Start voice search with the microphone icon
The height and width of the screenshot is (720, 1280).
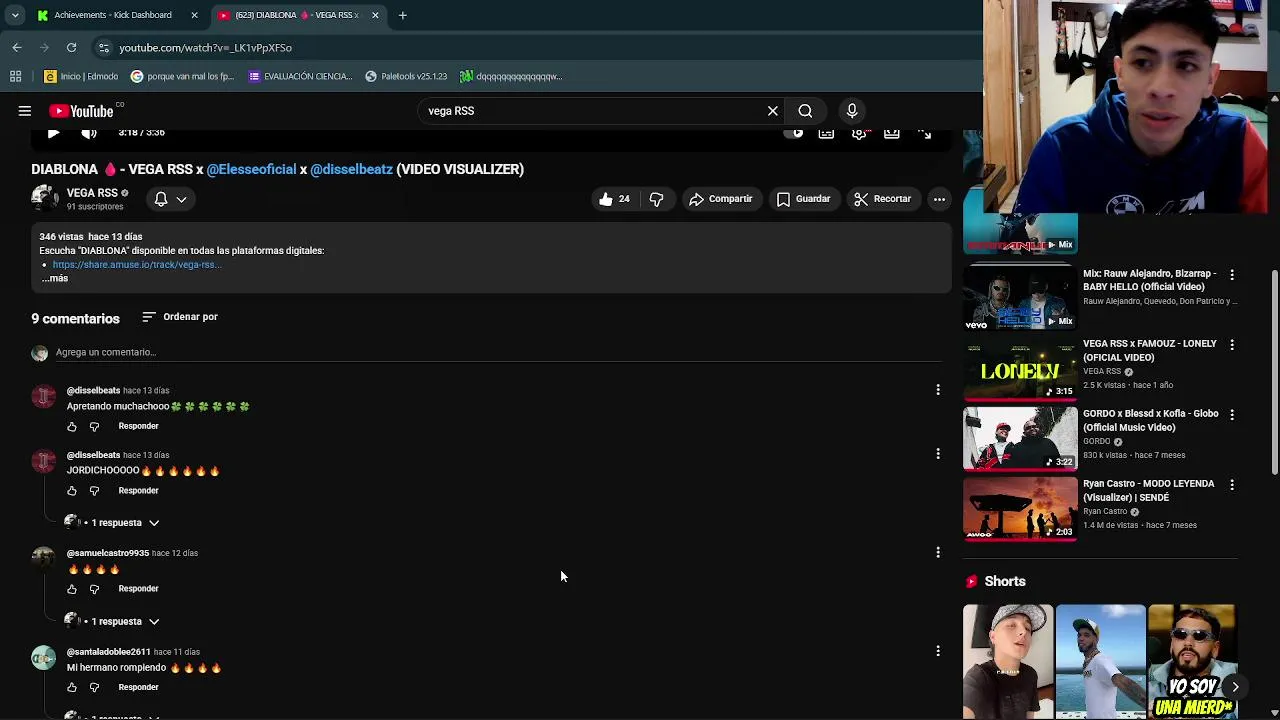[x=852, y=111]
